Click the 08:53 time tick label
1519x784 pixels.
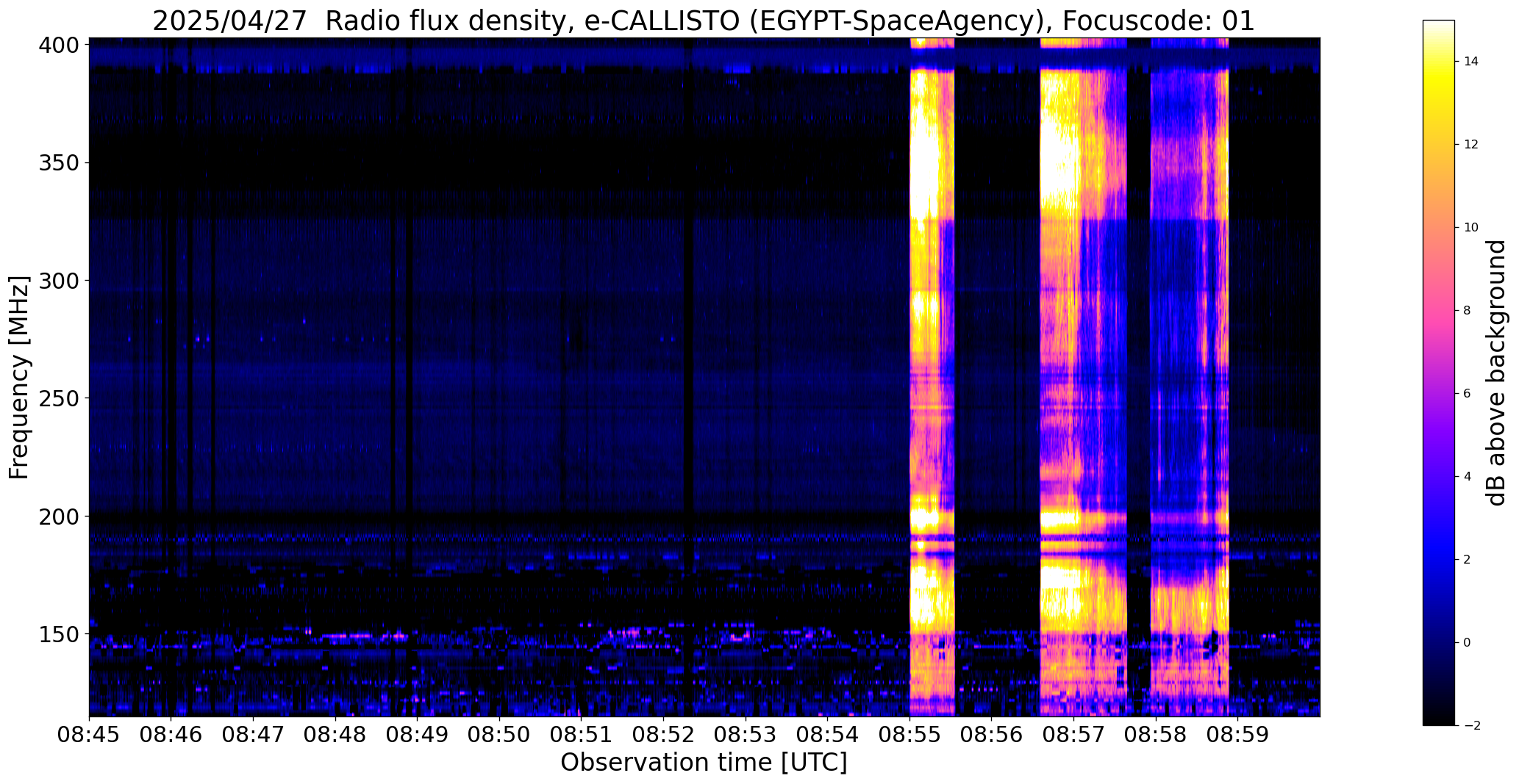pos(746,735)
